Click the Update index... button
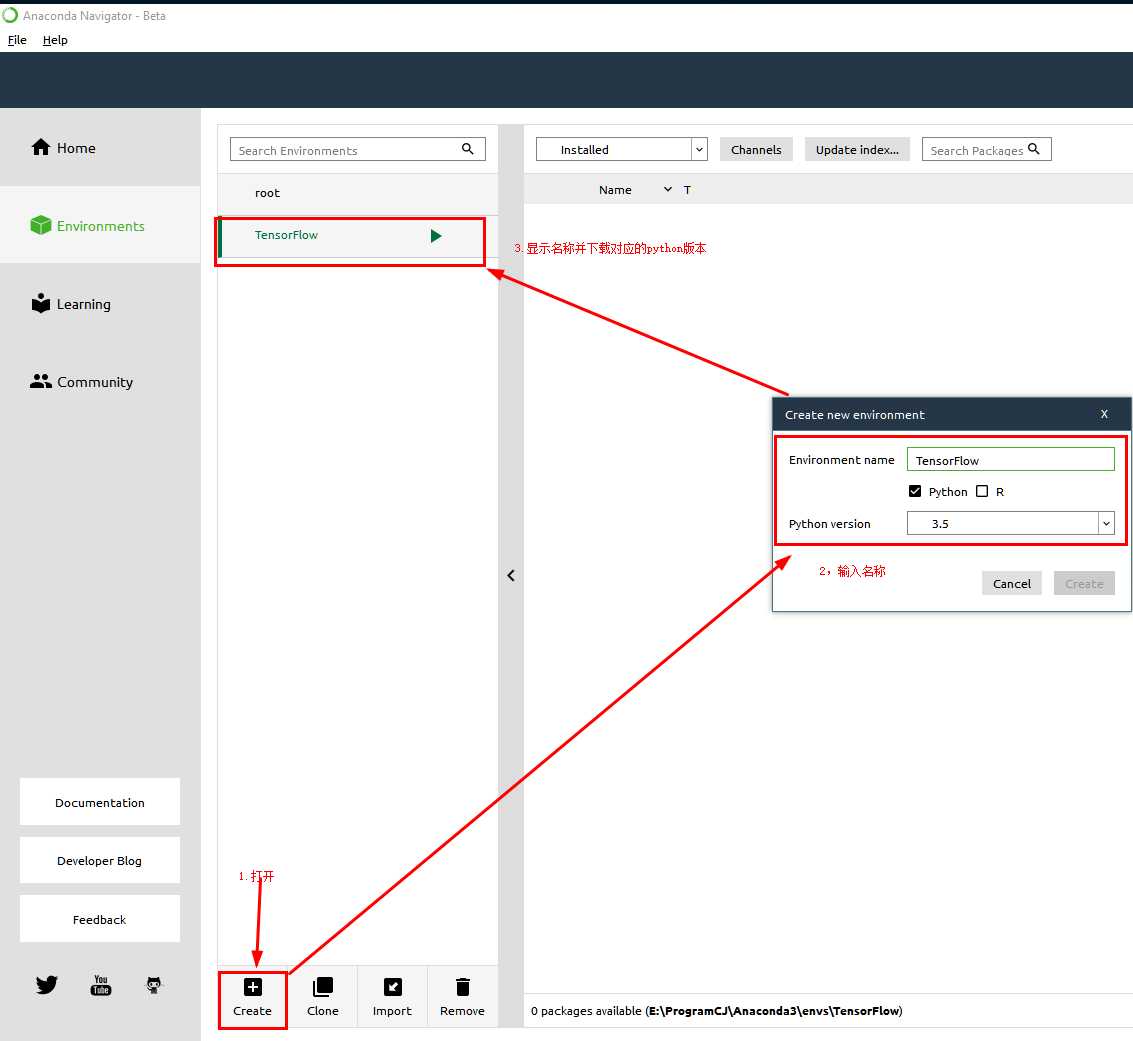This screenshot has height=1041, width=1133. 857,150
